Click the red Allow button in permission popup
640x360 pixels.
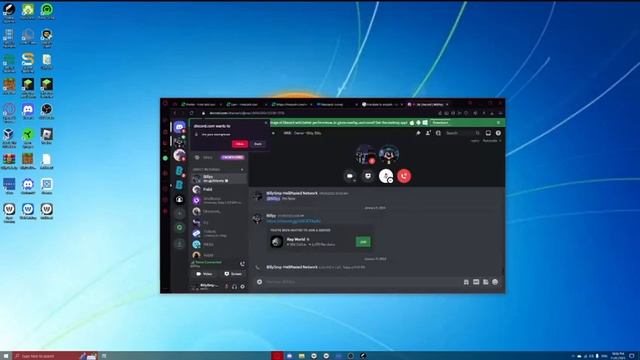coord(240,144)
